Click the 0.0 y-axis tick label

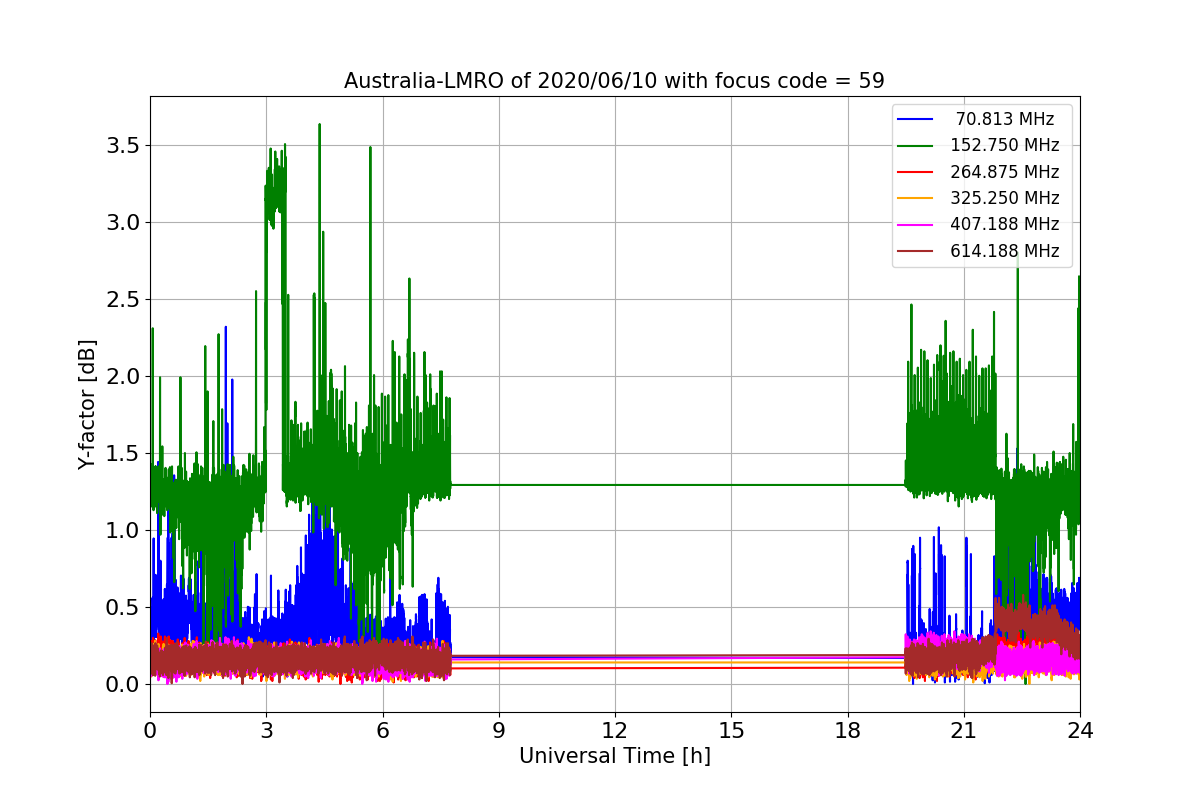123,685
